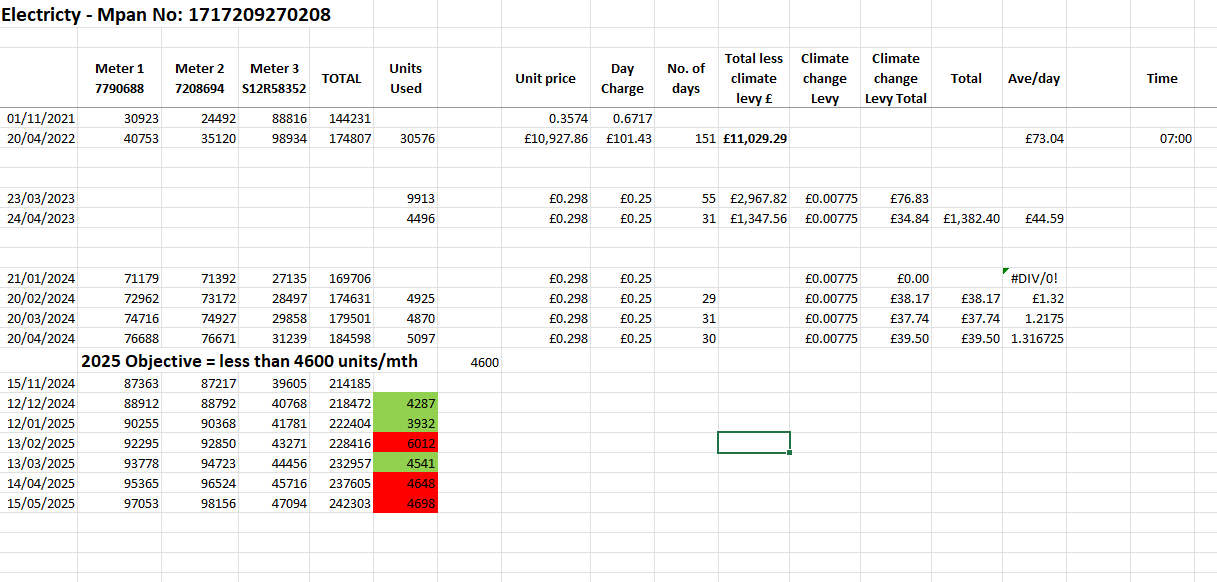This screenshot has height=582, width=1217.
Task: Click the 2025 Objective heading text
Action: [x=249, y=361]
